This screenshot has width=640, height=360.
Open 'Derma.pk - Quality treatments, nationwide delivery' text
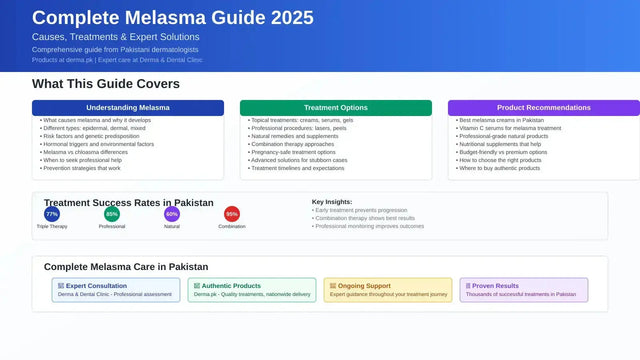tap(252, 294)
